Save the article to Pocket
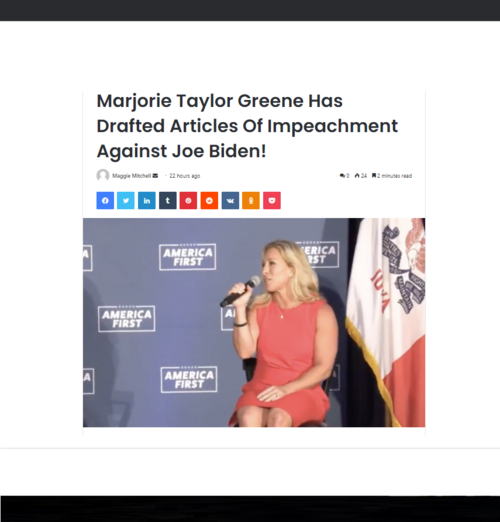This screenshot has width=500, height=522. click(x=272, y=200)
